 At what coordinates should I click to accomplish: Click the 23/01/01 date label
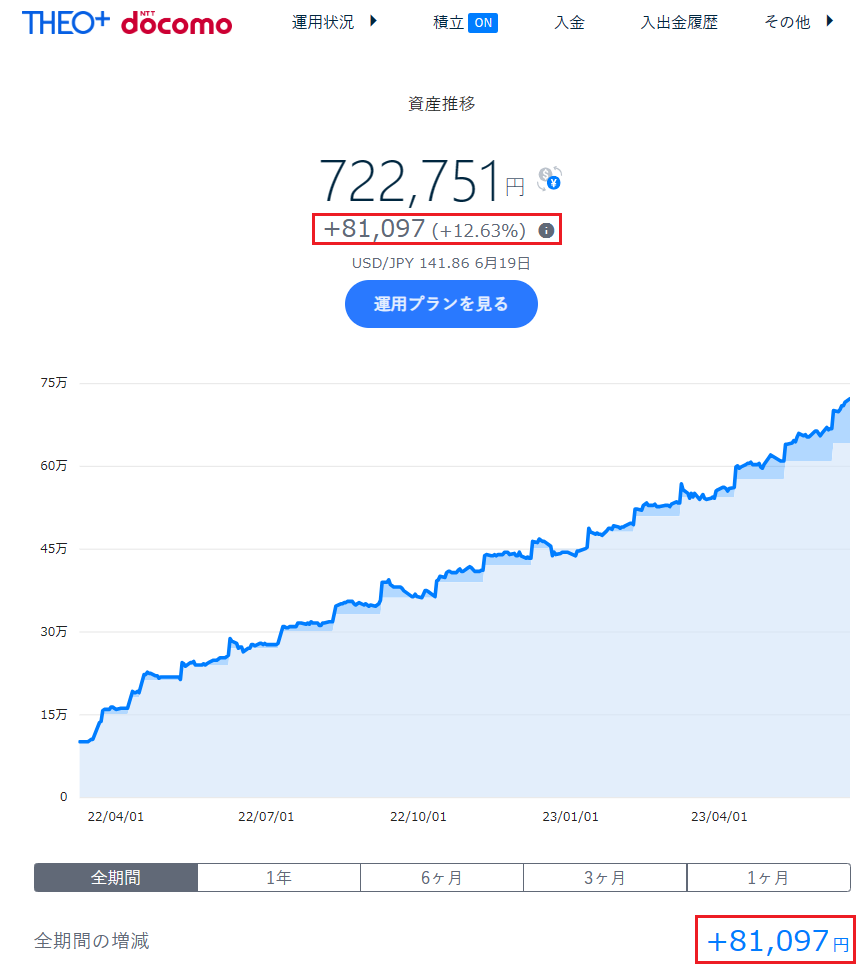[x=570, y=817]
